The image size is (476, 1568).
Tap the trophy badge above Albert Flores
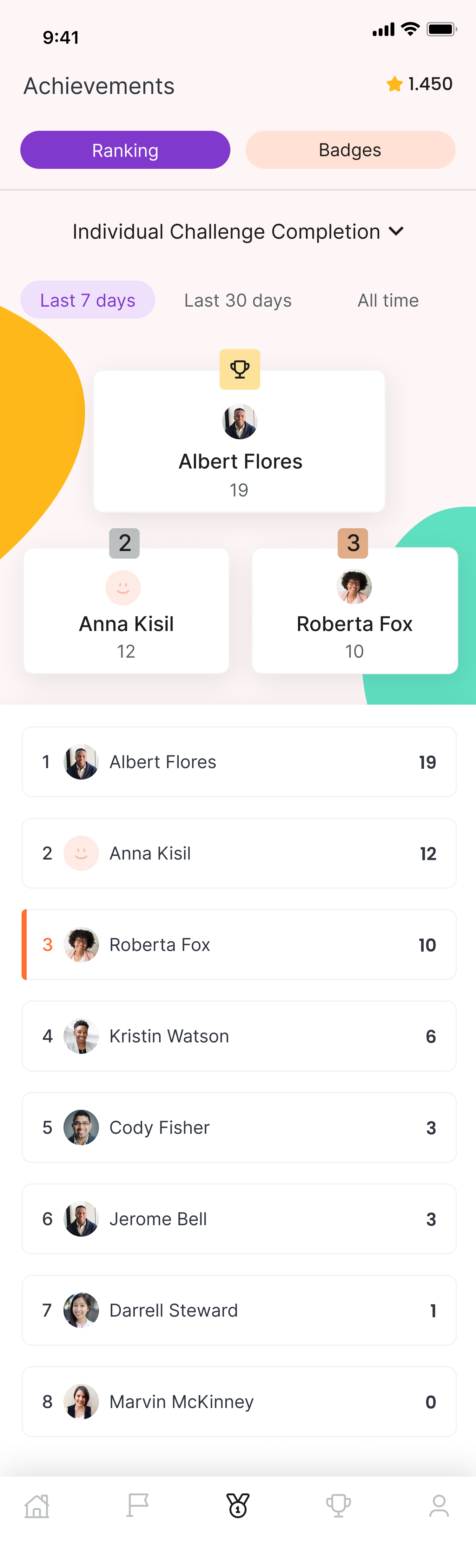point(239,369)
